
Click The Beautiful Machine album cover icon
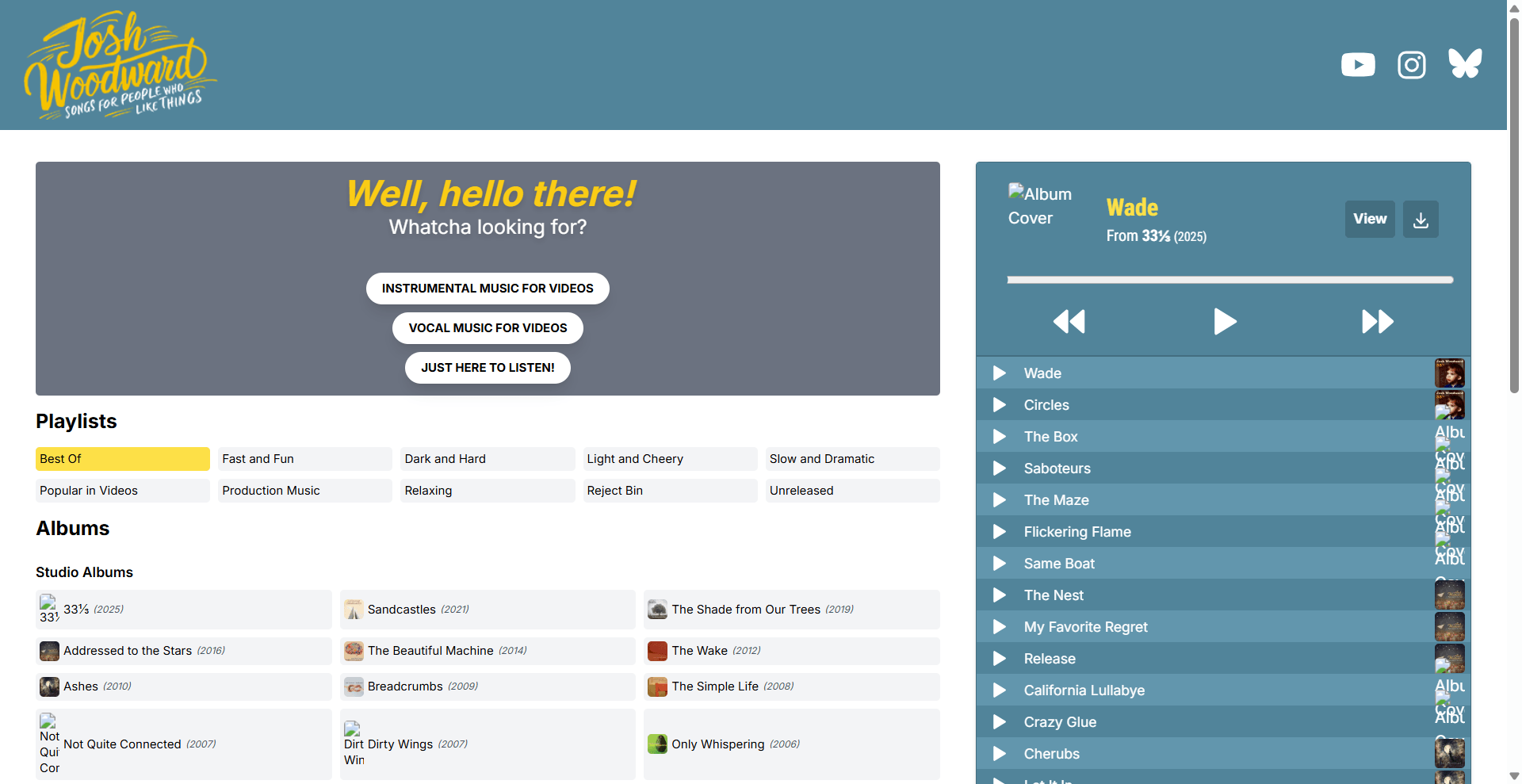coord(354,651)
